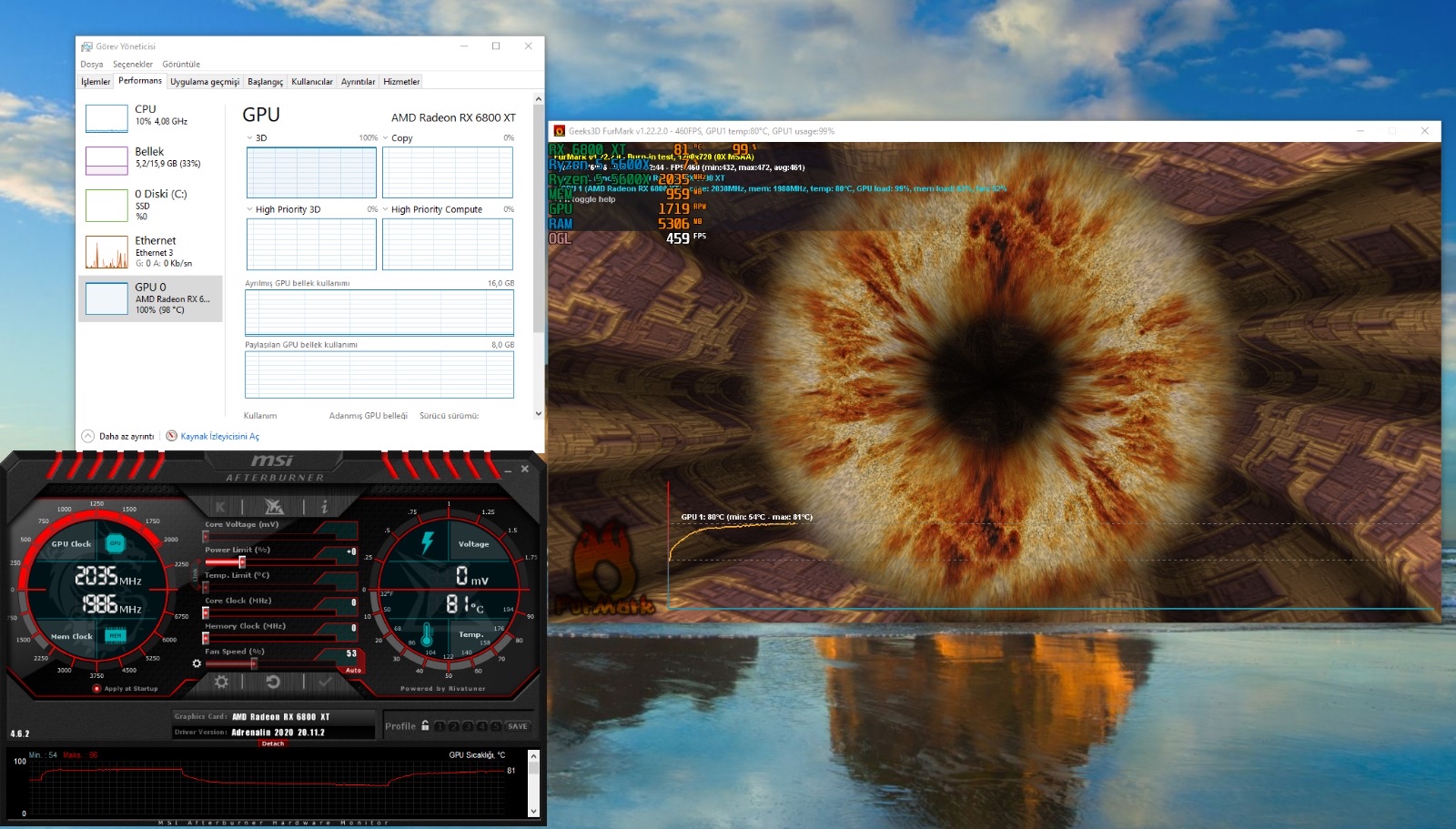The image size is (1456, 829).
Task: Switch to the Uygulama geçmişi tab
Action: point(205,82)
